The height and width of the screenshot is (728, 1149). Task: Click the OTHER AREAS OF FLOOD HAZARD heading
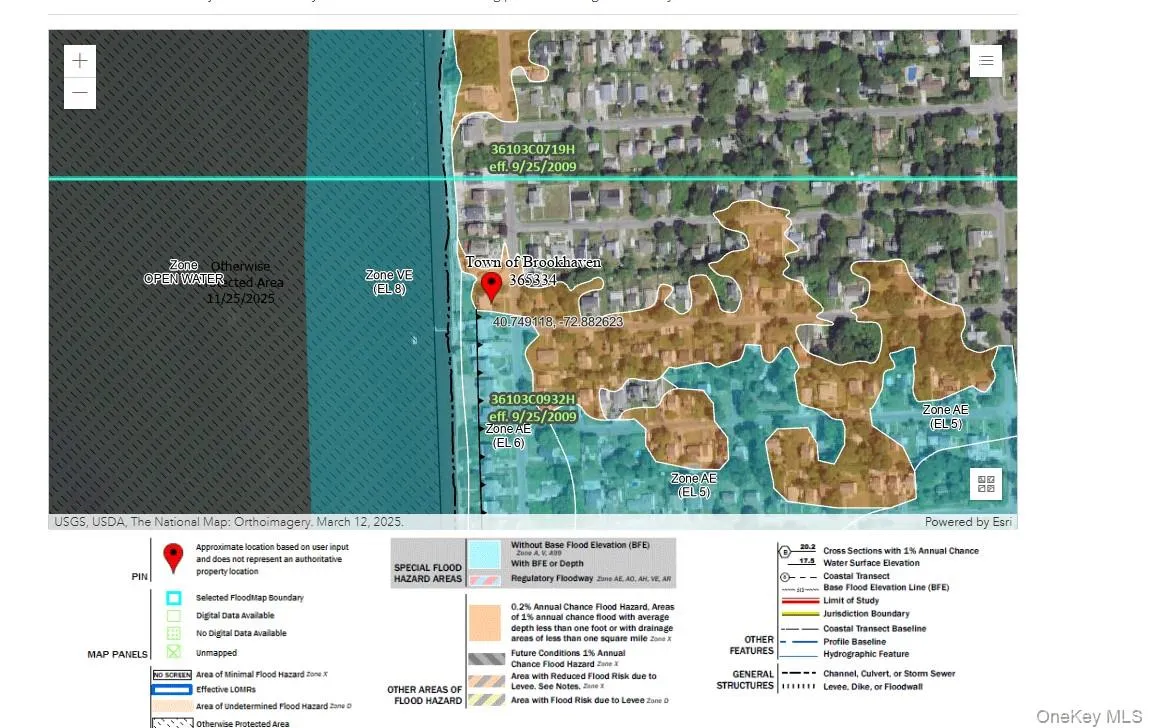click(x=425, y=695)
